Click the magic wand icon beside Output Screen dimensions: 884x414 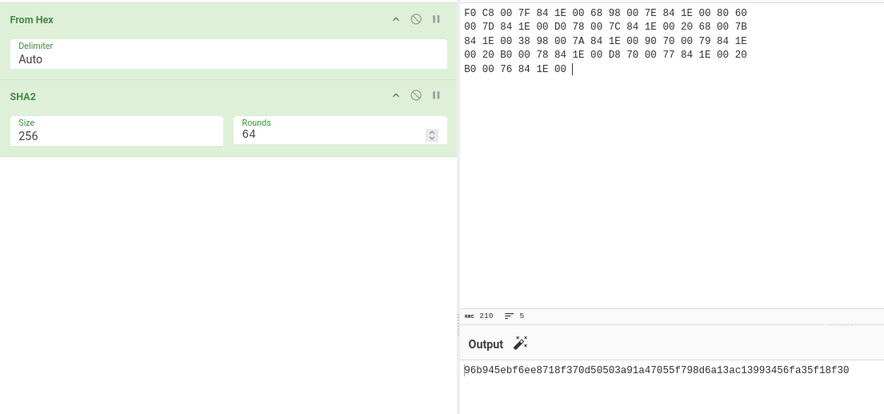(x=520, y=343)
